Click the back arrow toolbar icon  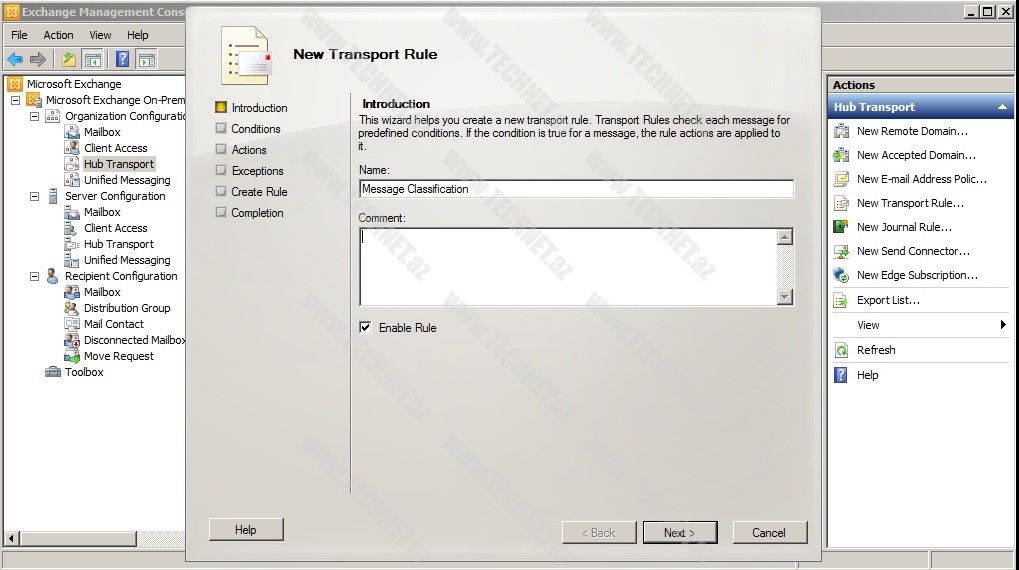point(15,60)
